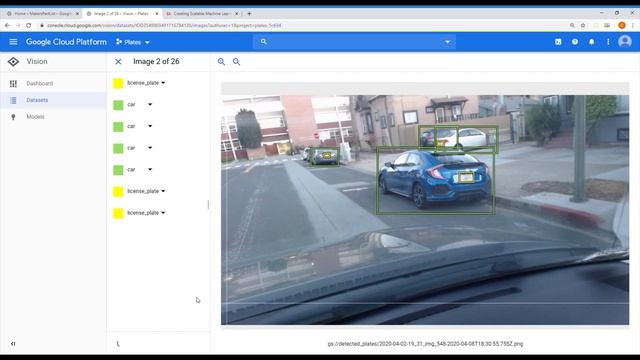Expand the third car label dropdown

coord(150,148)
